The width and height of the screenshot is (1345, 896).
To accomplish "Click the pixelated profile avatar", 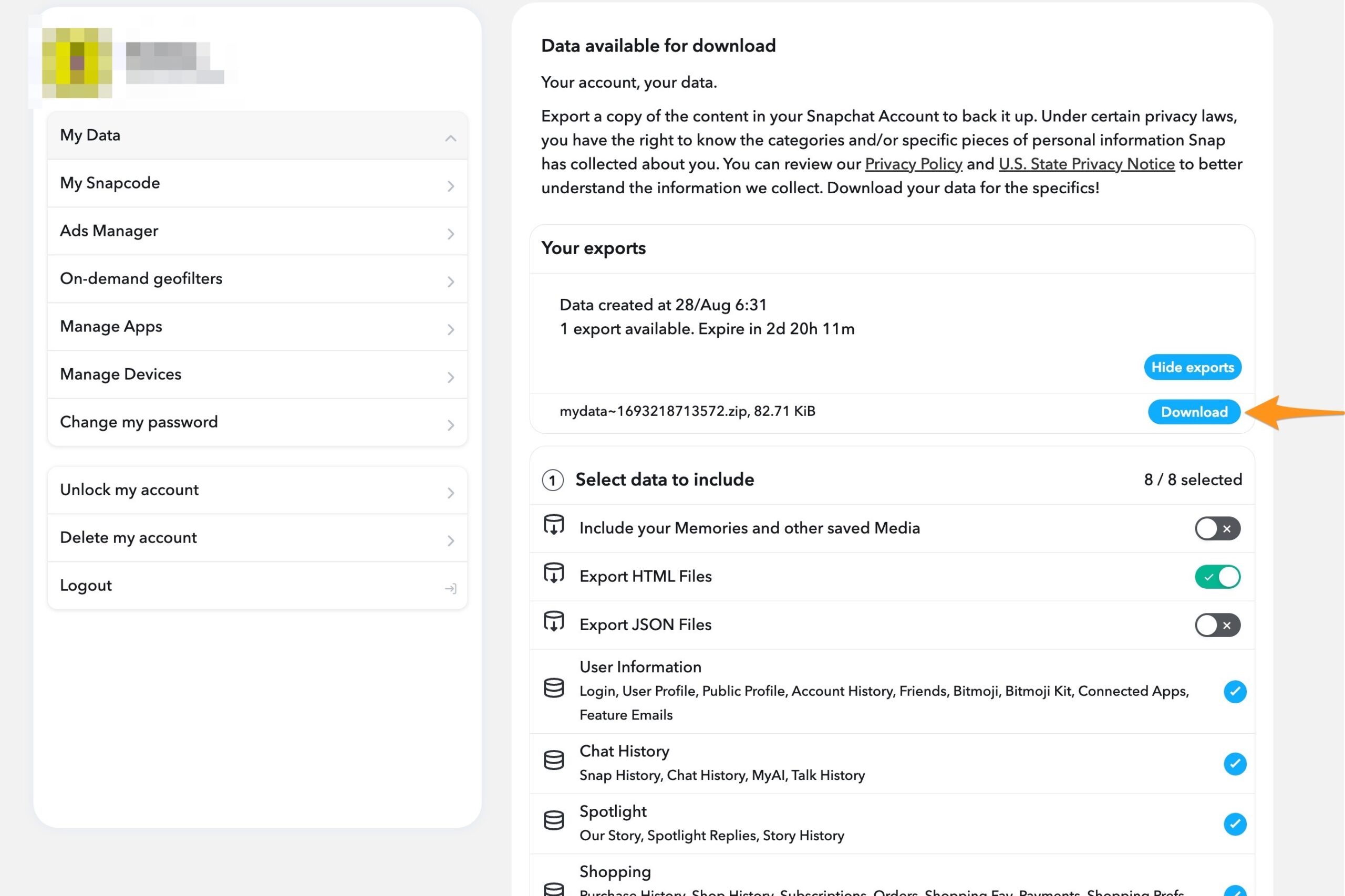I will 77,62.
